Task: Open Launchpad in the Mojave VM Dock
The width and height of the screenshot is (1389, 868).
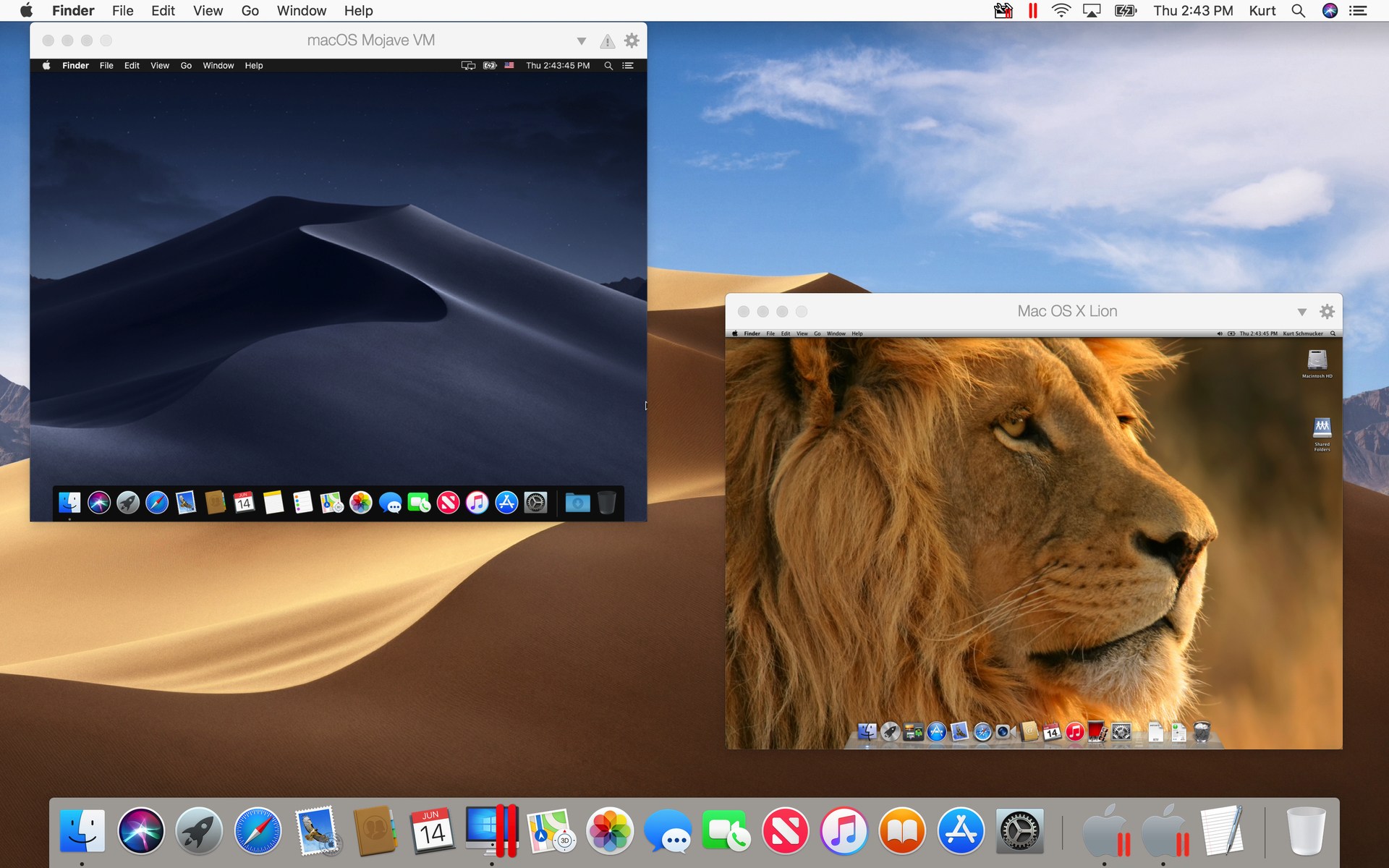Action: coord(128,503)
